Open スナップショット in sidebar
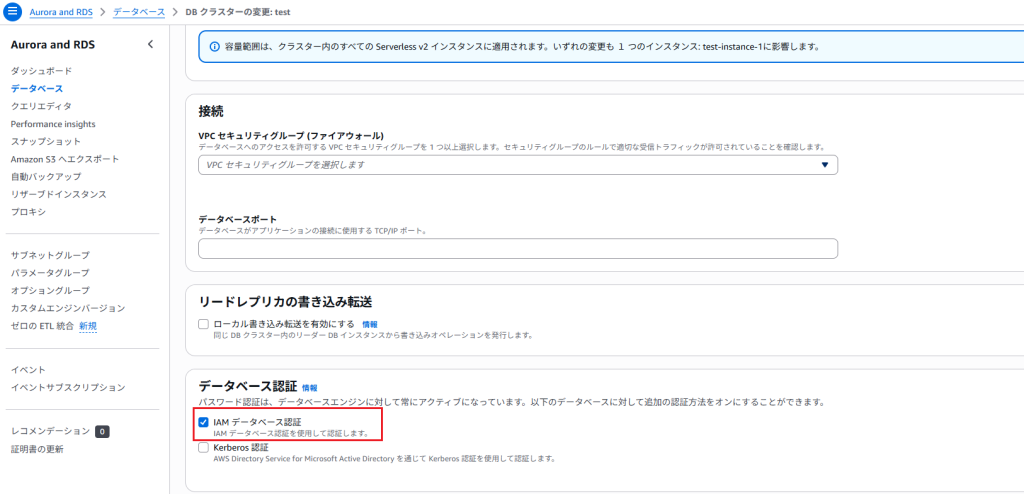The image size is (1024, 494). coord(46,141)
